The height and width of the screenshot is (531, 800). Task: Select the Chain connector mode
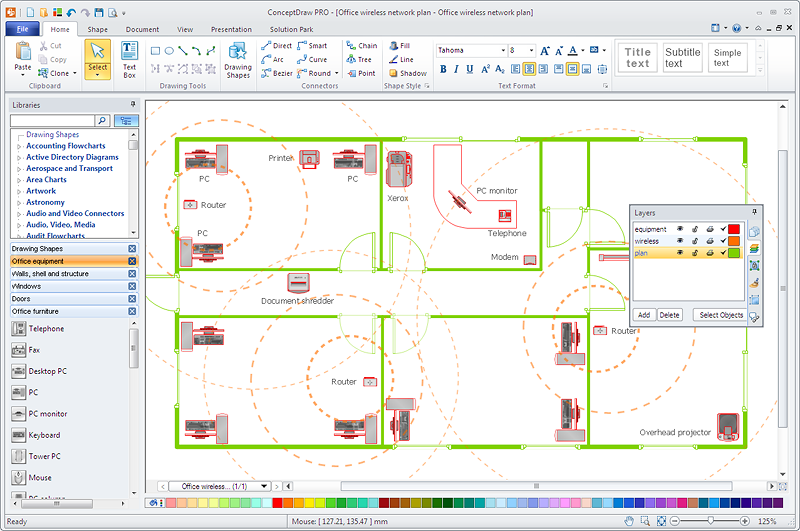pyautogui.click(x=361, y=45)
